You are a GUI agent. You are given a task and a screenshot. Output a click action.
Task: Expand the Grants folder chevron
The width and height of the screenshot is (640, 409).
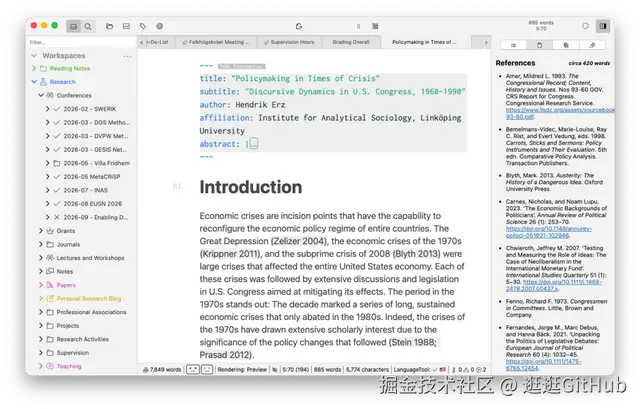click(41, 231)
